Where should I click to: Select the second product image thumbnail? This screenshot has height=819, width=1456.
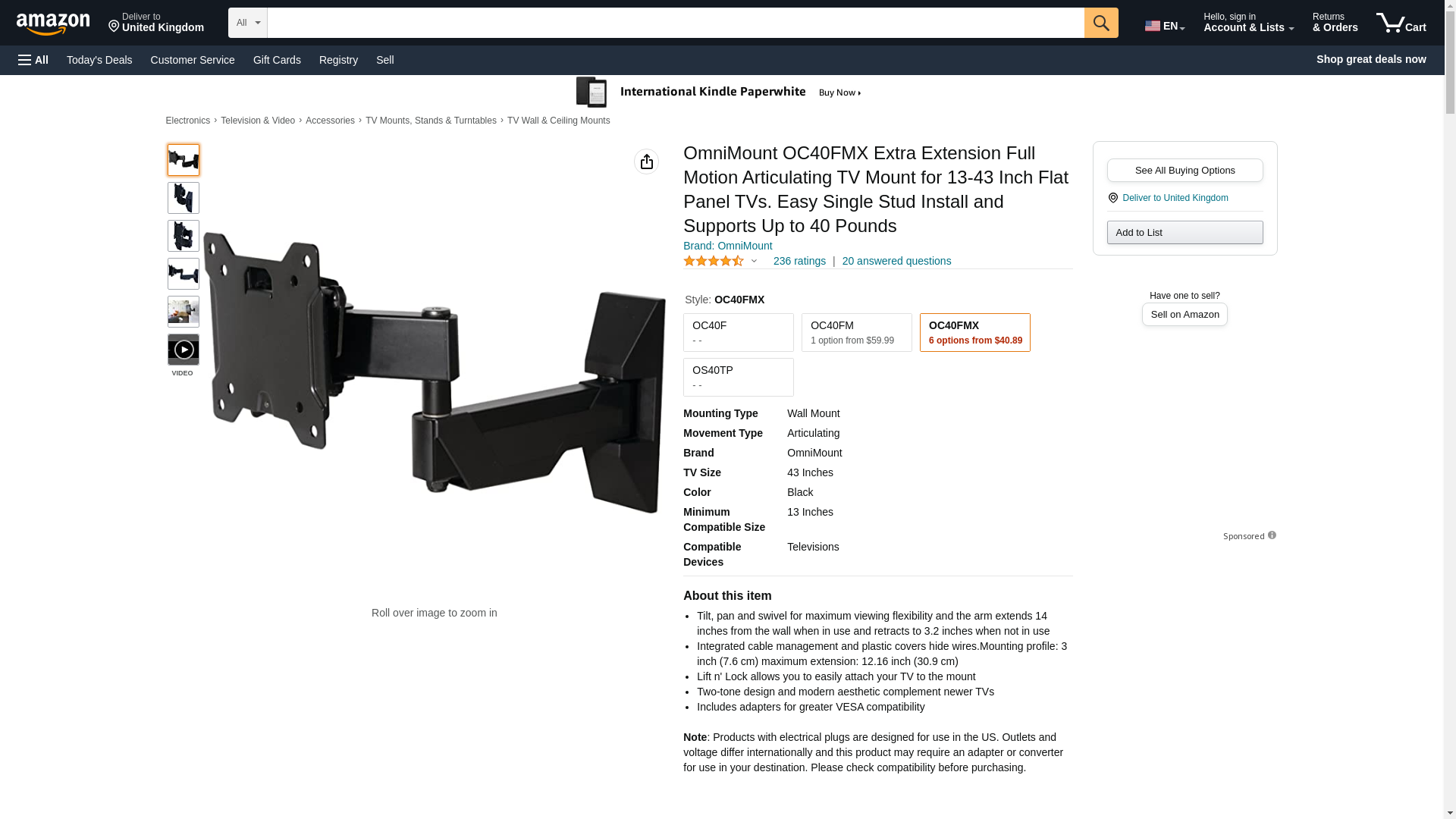click(183, 198)
